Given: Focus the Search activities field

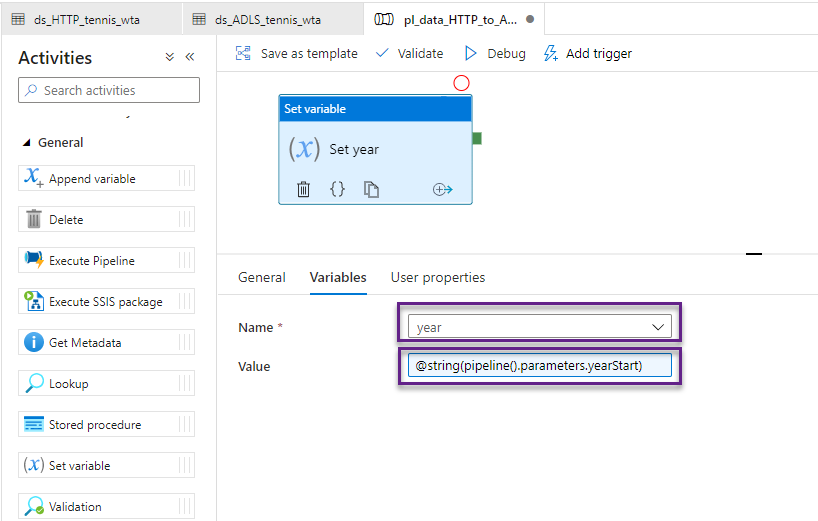Looking at the screenshot, I should [x=109, y=90].
